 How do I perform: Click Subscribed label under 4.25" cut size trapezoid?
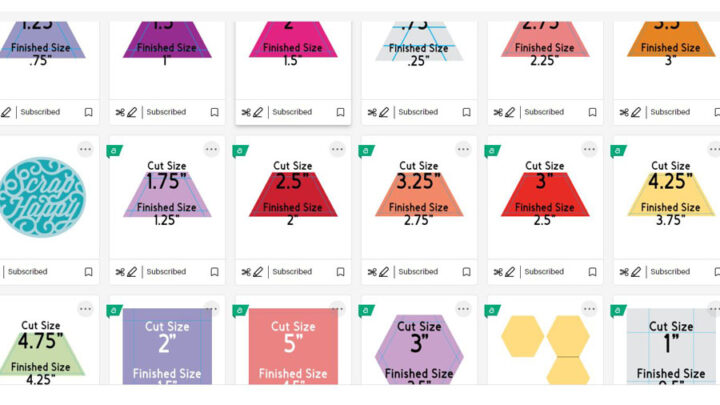[670, 271]
